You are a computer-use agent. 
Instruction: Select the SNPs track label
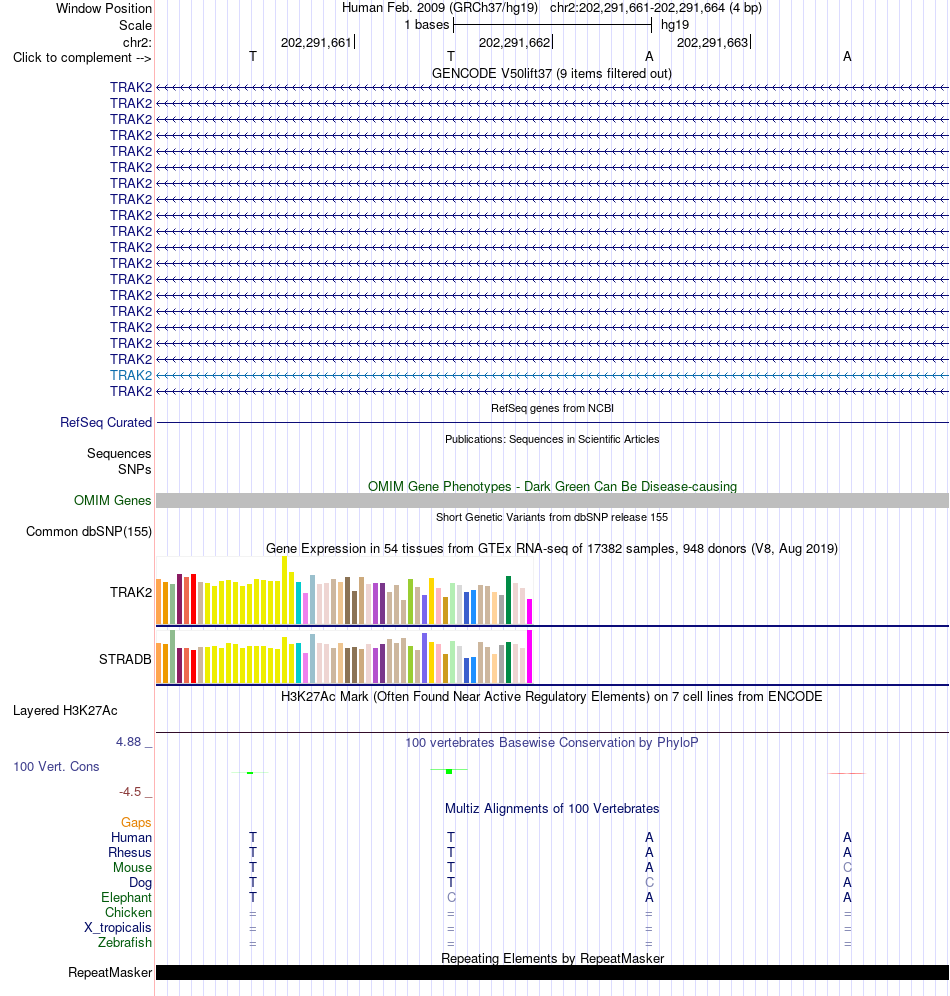tap(135, 469)
